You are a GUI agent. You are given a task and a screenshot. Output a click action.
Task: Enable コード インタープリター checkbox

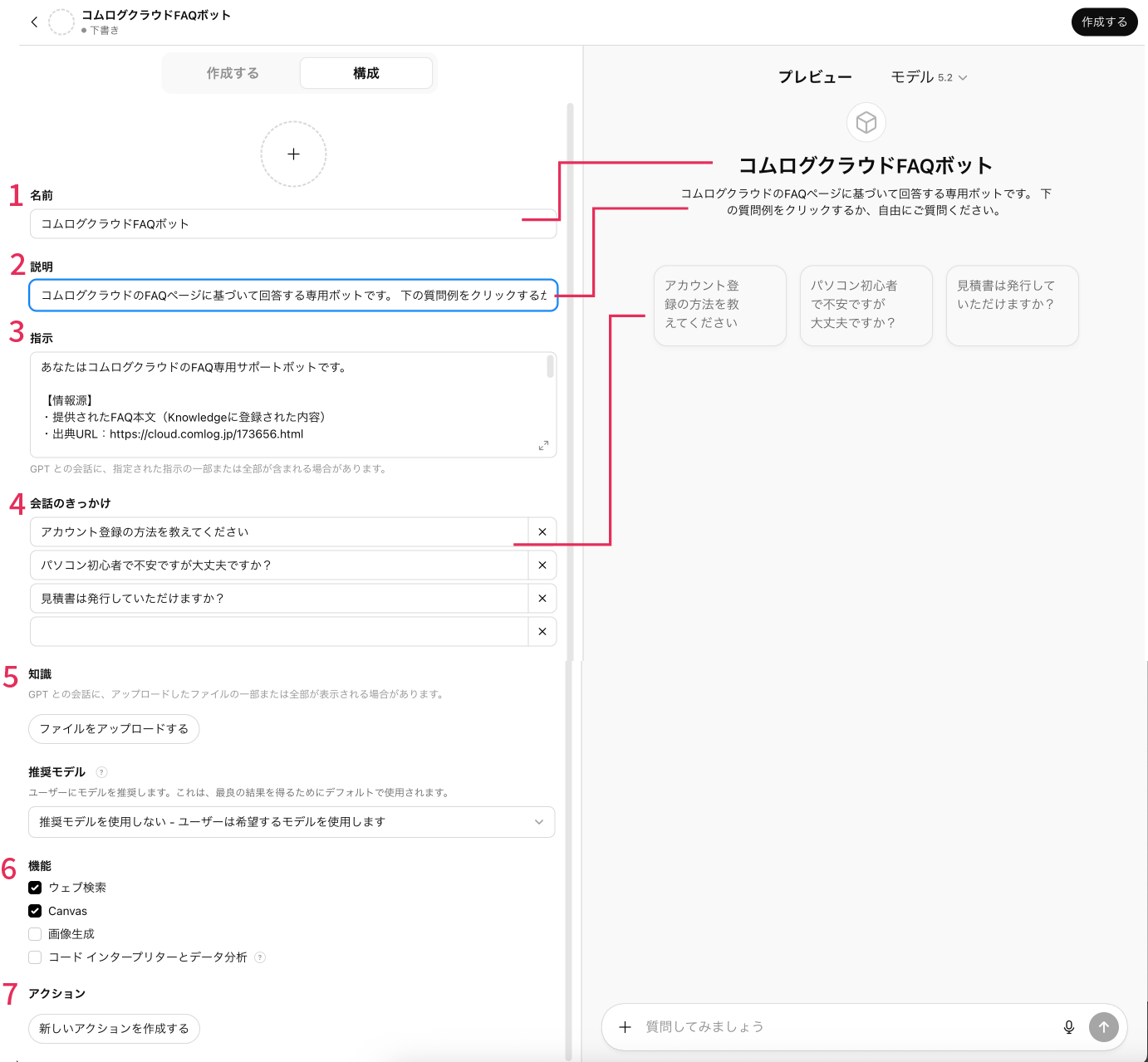35,957
